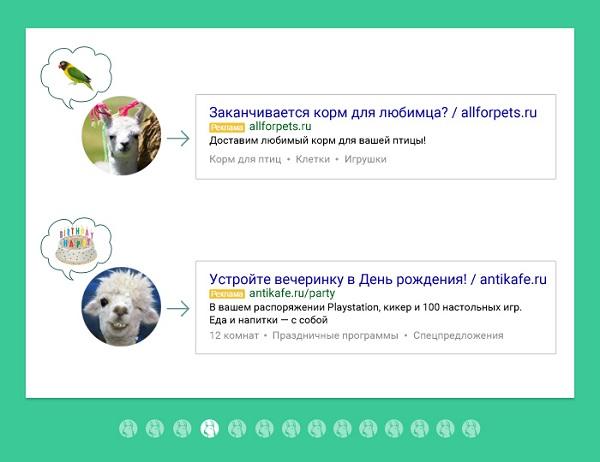Visit the green allforpets.ru URL
600x462 pixels.
click(x=280, y=126)
